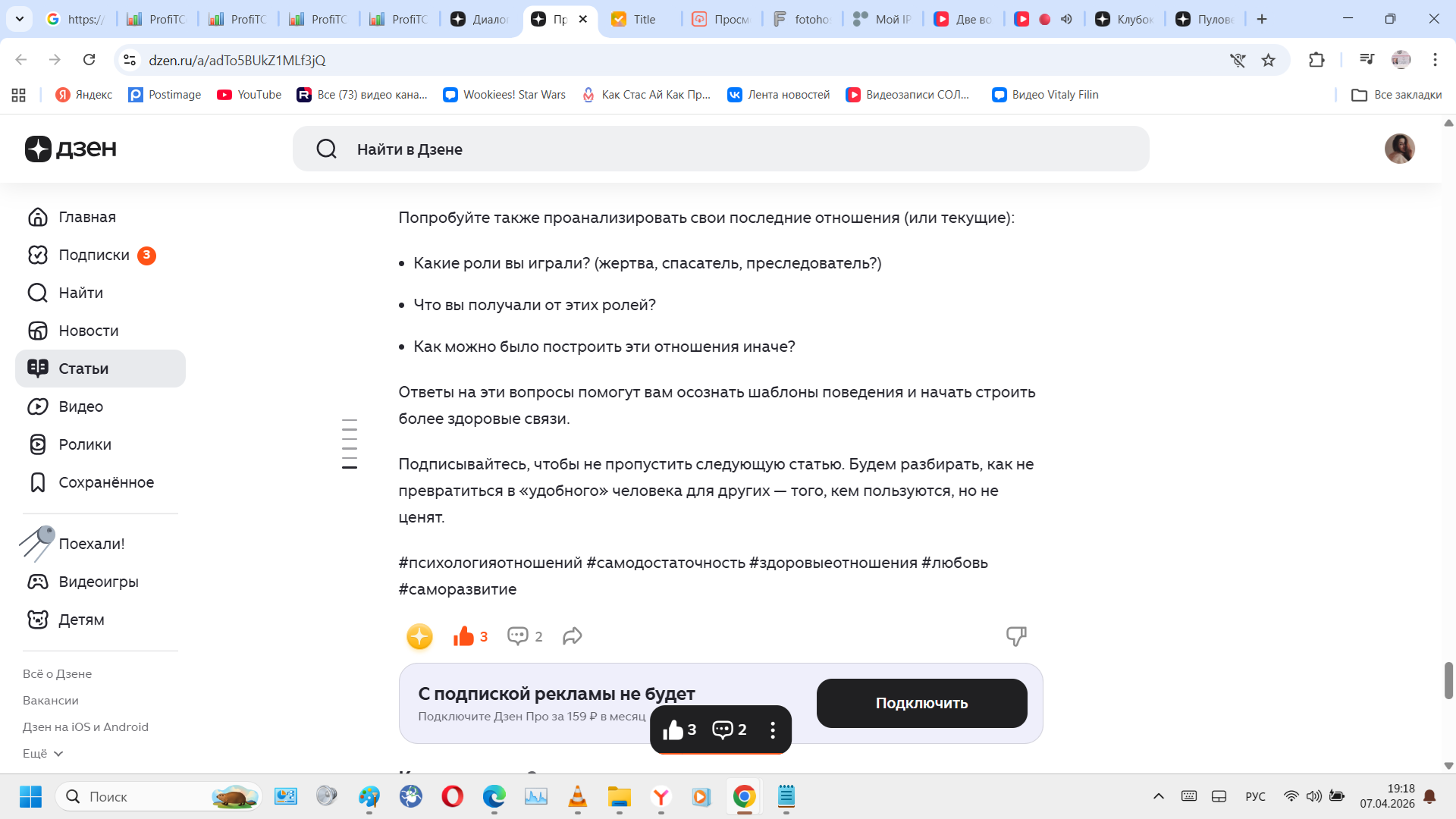The image size is (1456, 819).
Task: Bookmark page with star icon
Action: coord(1268,60)
